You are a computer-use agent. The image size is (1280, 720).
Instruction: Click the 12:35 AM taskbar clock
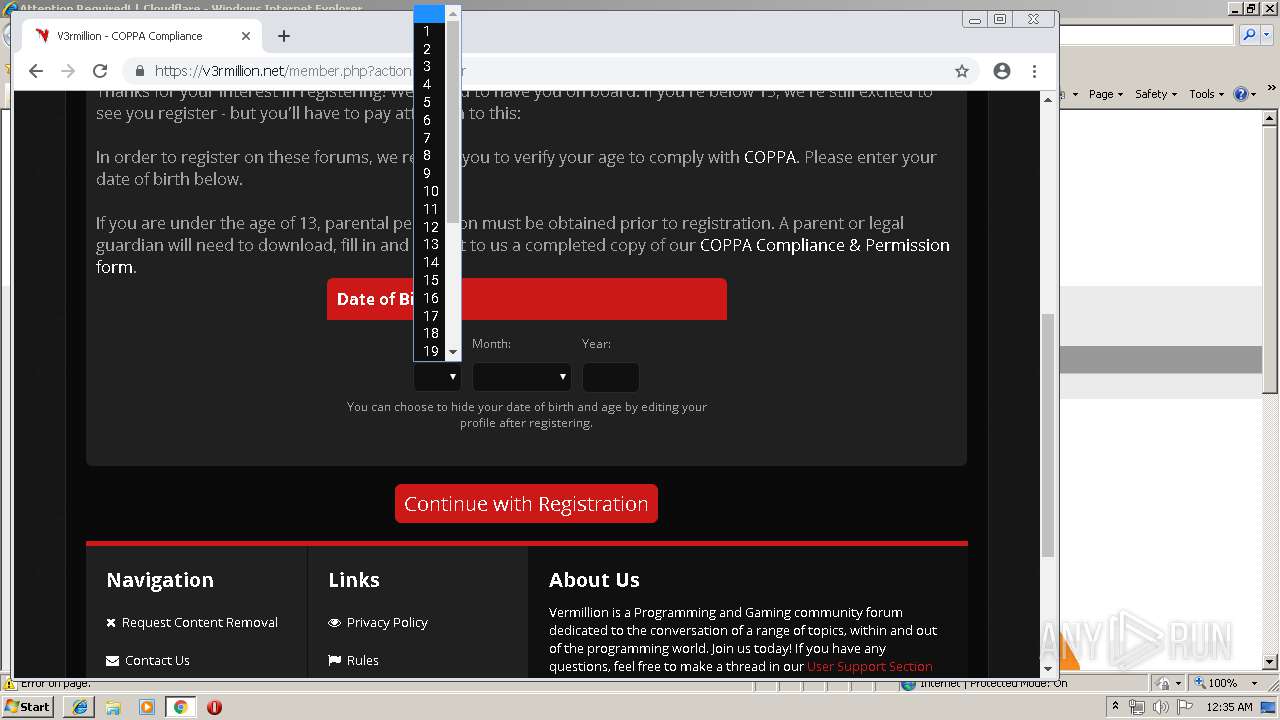click(x=1229, y=707)
